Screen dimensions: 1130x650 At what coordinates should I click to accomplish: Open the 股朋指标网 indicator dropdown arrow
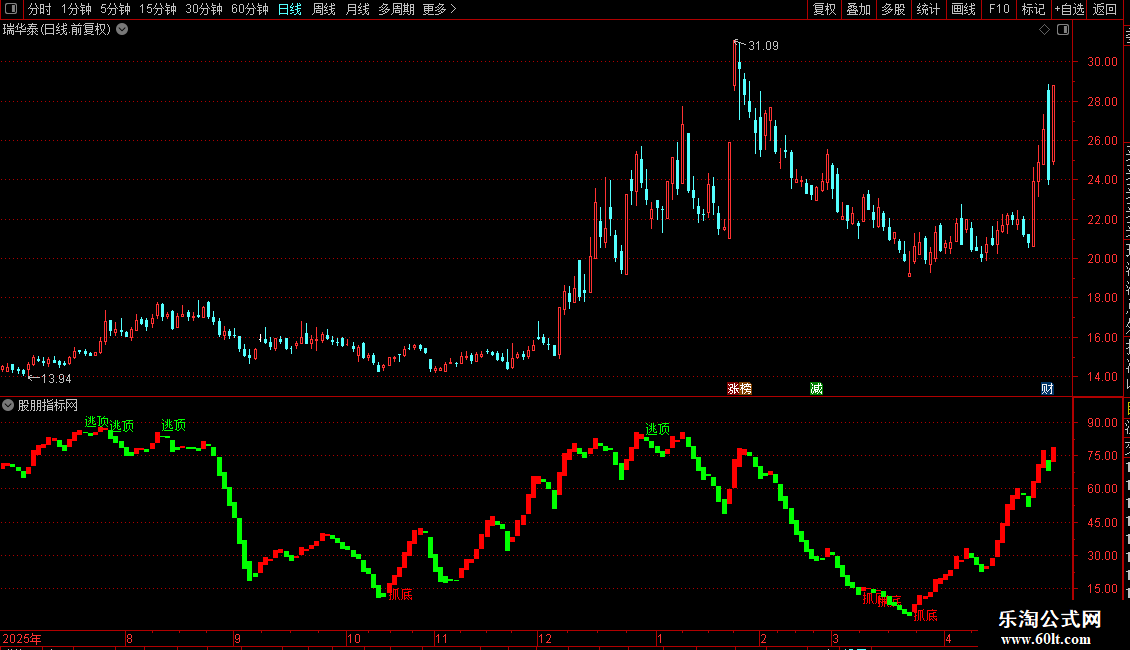[x=8, y=405]
